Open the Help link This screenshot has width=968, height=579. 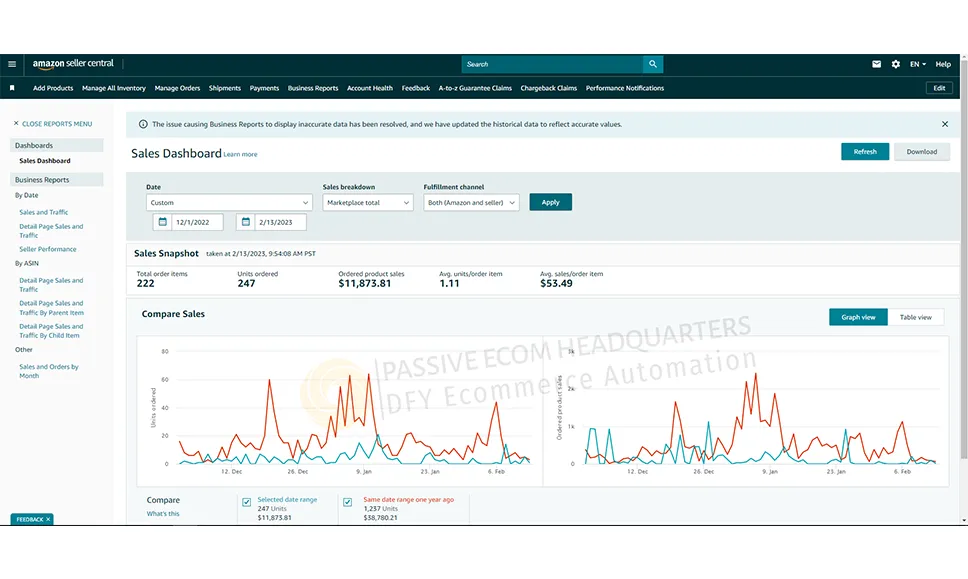point(943,64)
